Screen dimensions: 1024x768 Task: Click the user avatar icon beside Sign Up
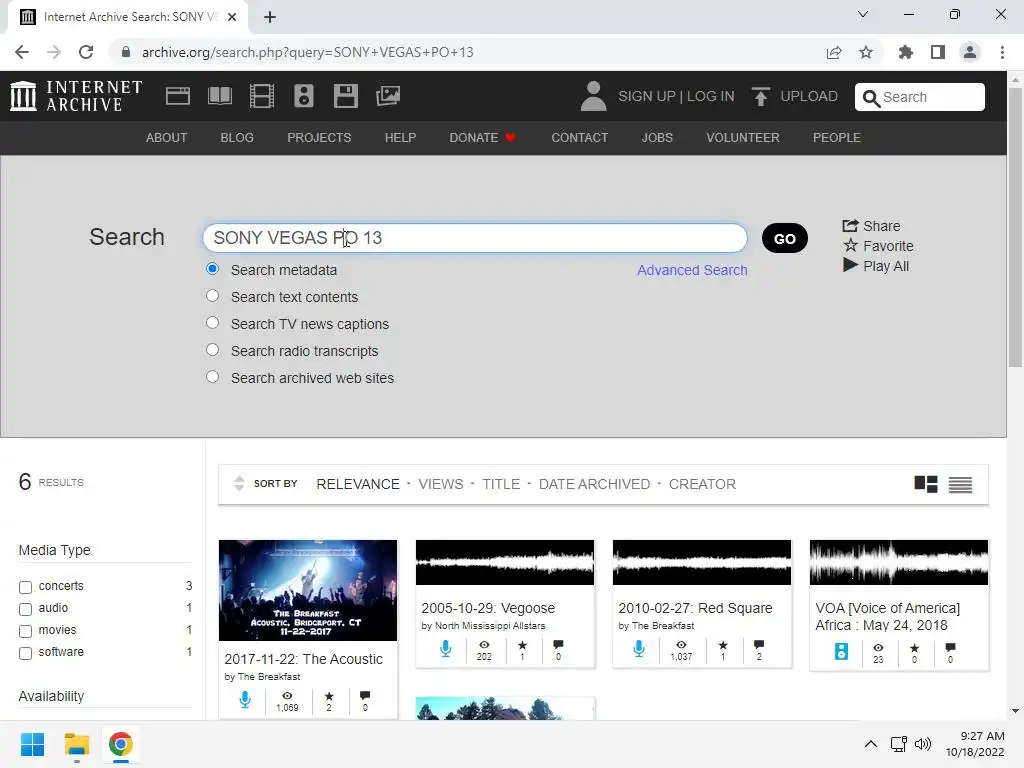click(x=593, y=96)
